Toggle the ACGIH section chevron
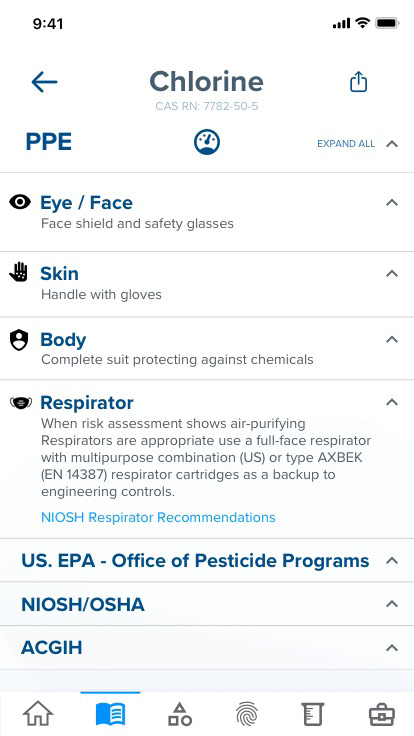 [x=392, y=648]
